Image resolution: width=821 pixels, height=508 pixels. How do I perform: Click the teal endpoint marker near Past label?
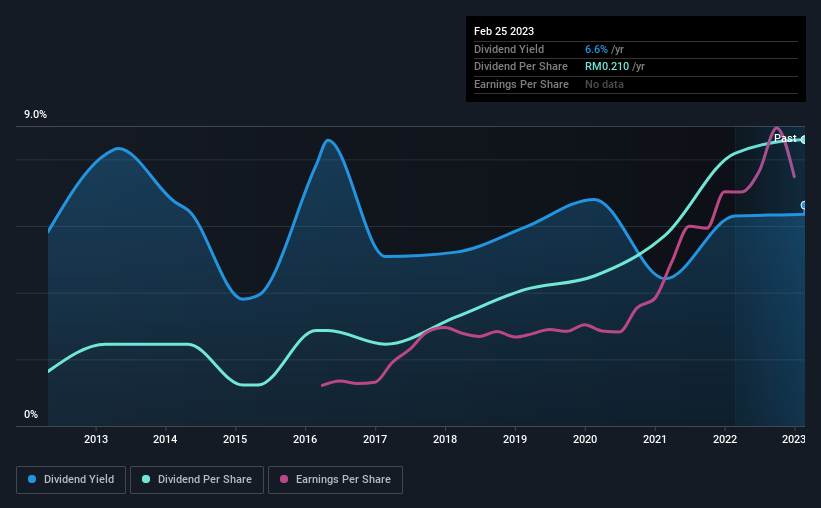tap(803, 140)
